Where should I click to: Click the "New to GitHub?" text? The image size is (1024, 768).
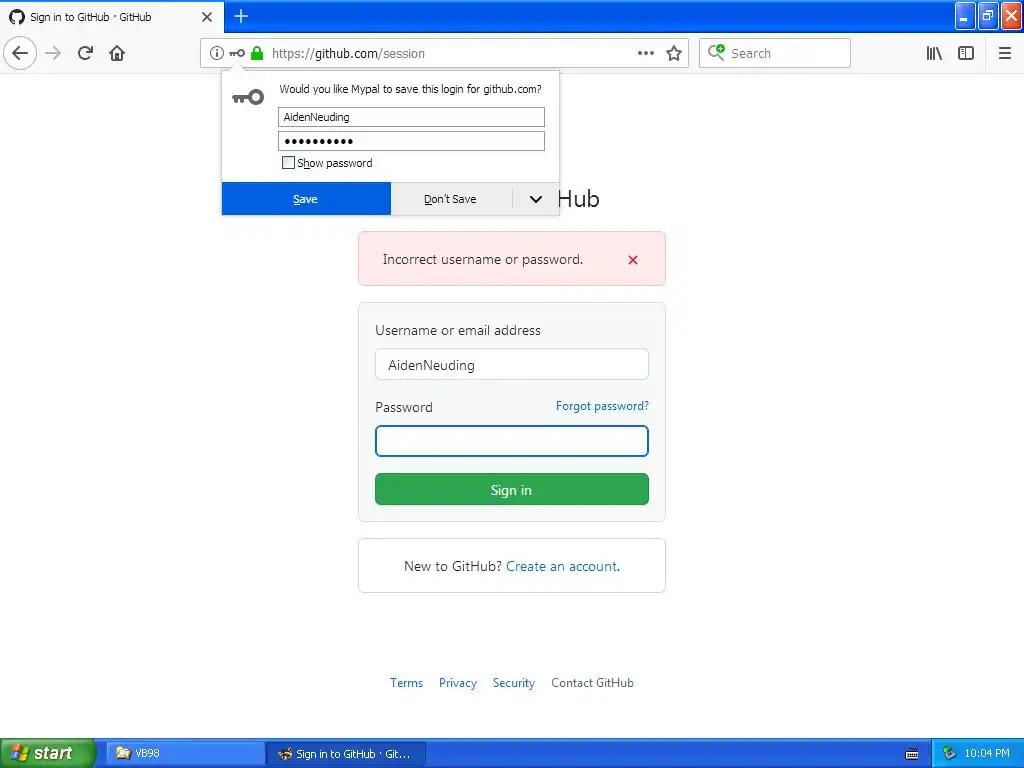tap(453, 566)
